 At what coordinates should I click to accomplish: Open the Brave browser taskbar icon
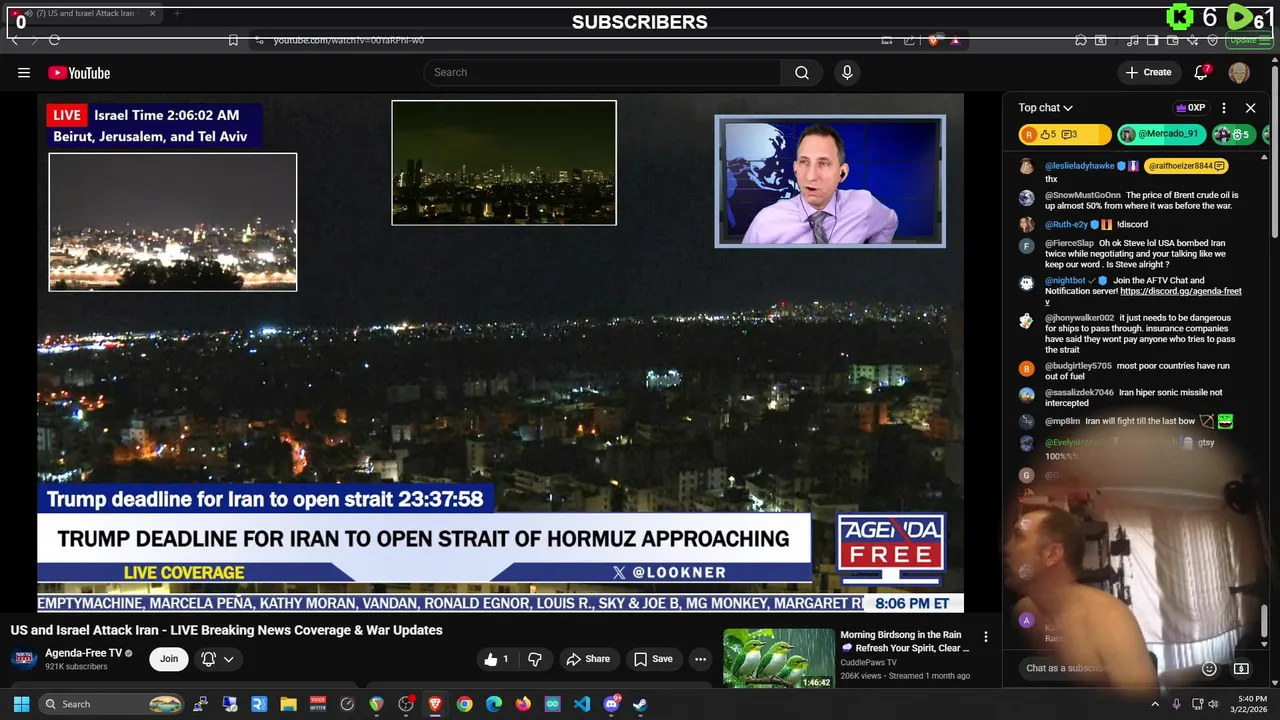pyautogui.click(x=435, y=704)
